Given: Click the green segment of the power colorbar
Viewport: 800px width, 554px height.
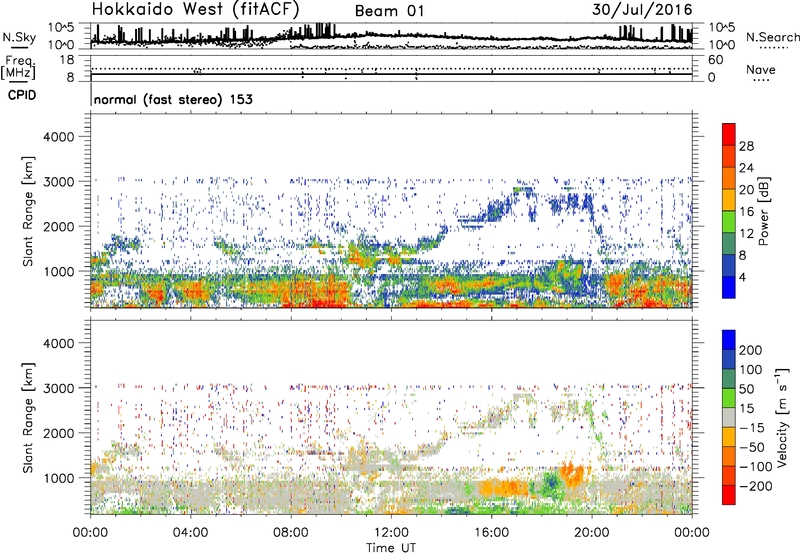Looking at the screenshot, I should [729, 222].
